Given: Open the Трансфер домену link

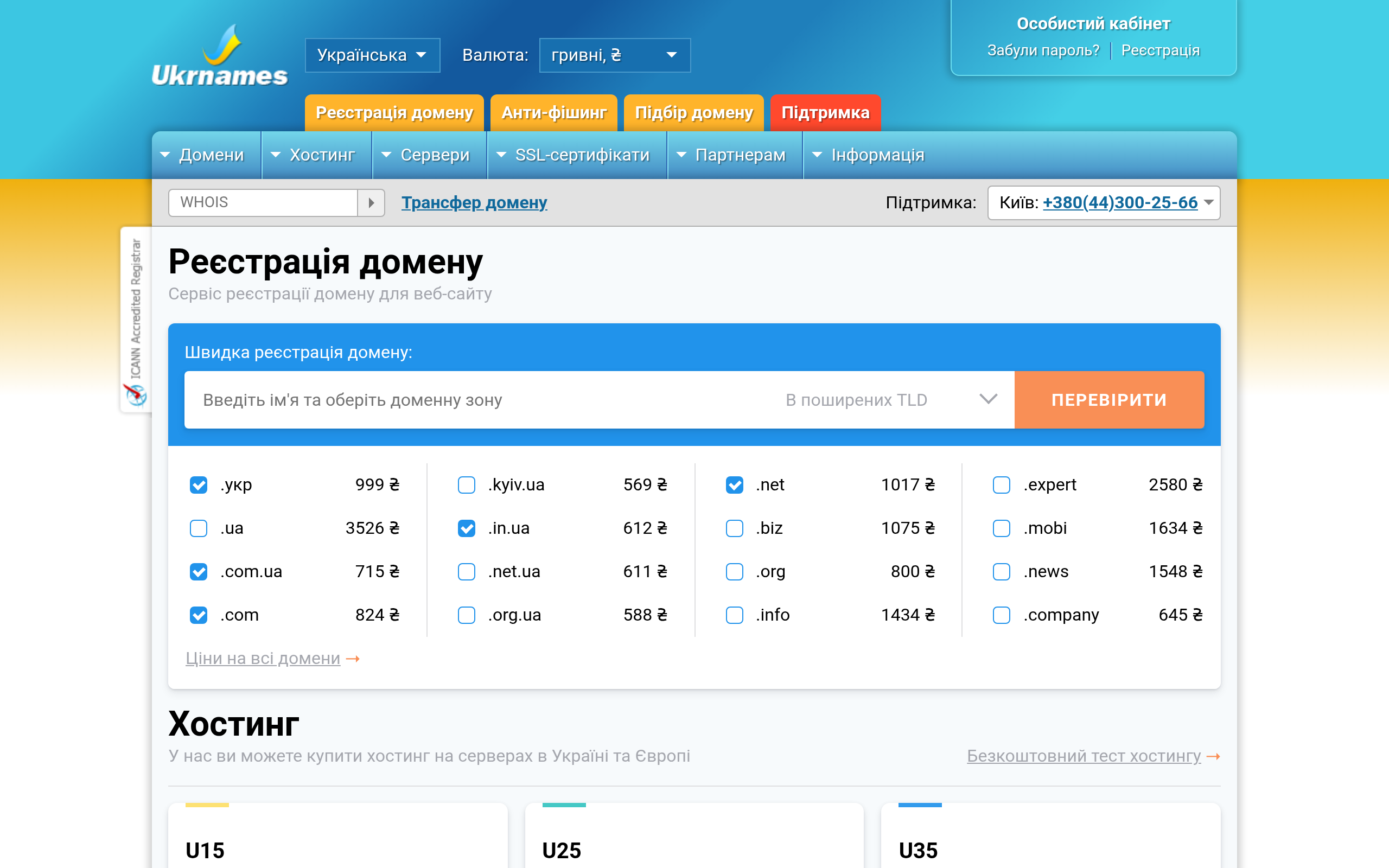Looking at the screenshot, I should pos(474,203).
